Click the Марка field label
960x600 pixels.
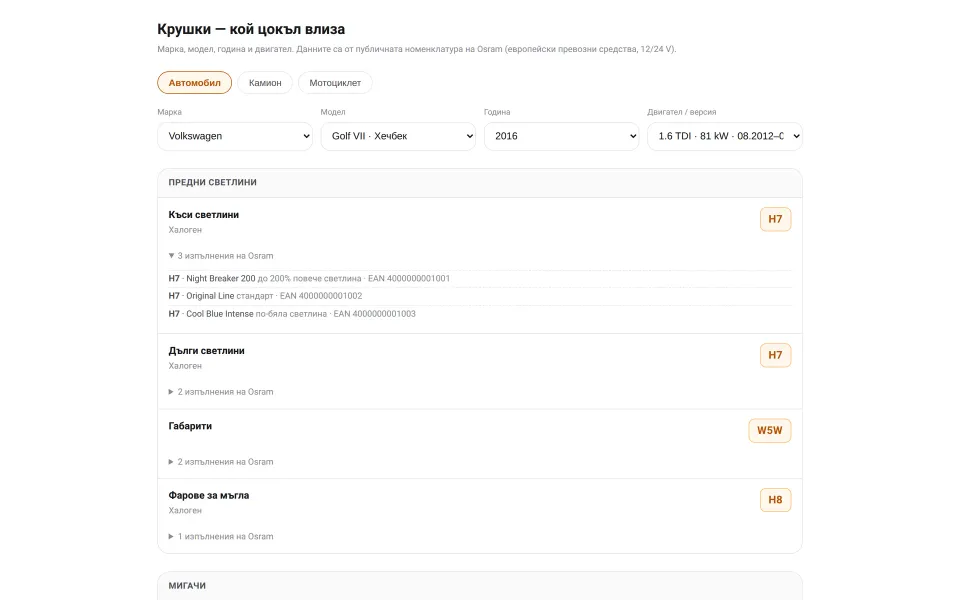169,112
